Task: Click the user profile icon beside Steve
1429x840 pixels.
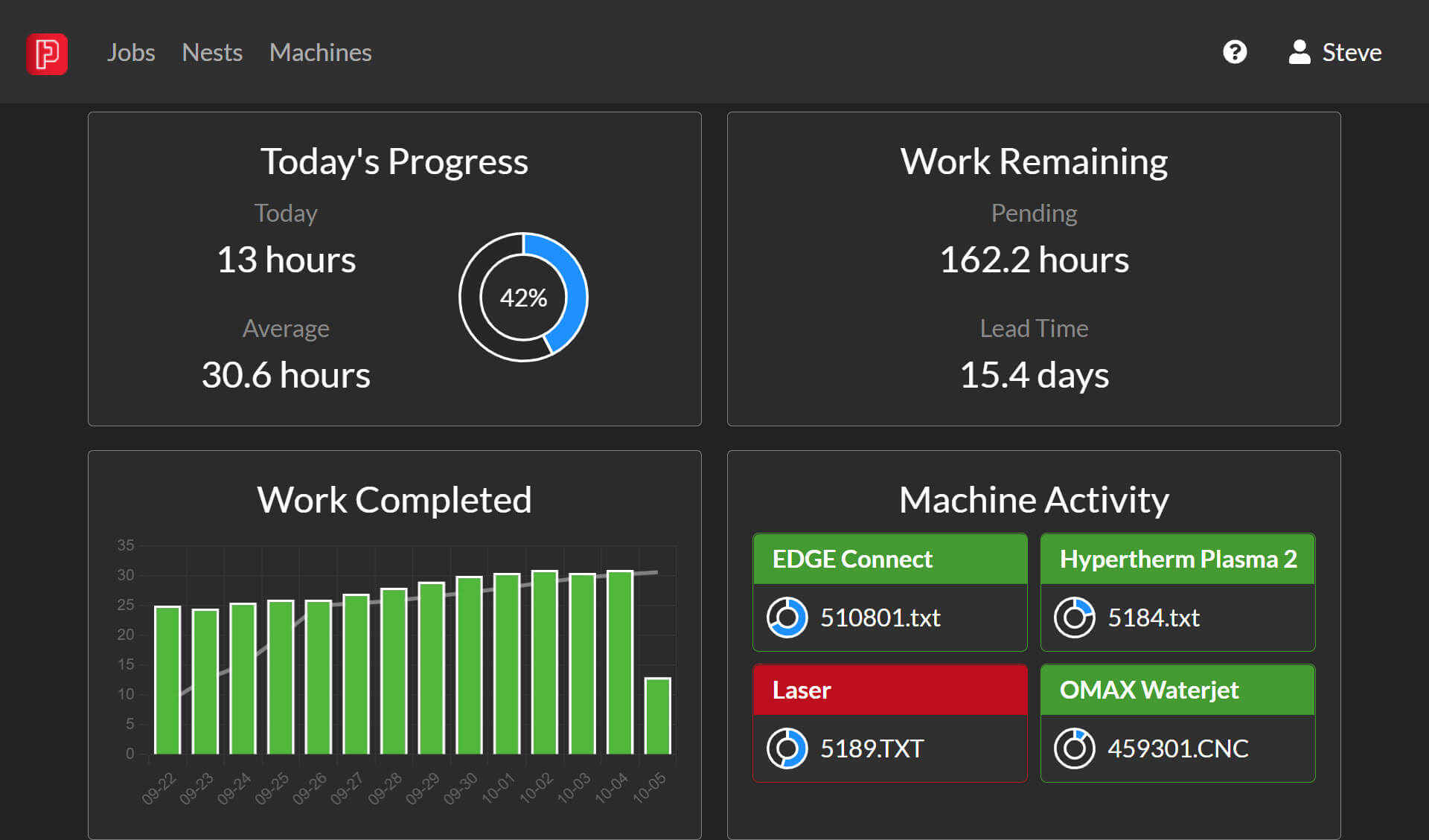Action: [1298, 51]
